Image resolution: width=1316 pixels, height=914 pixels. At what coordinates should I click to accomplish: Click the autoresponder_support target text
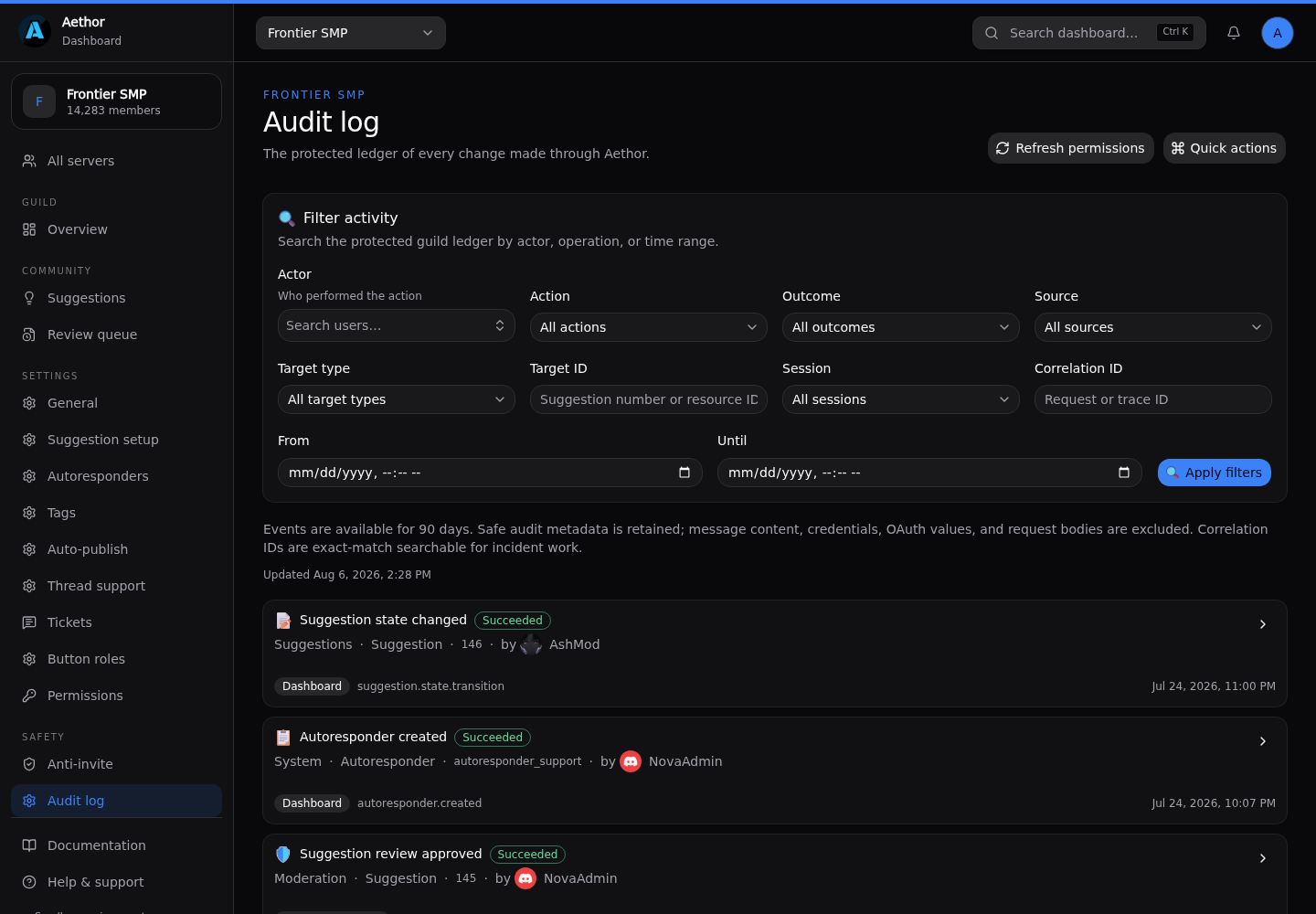(x=517, y=761)
